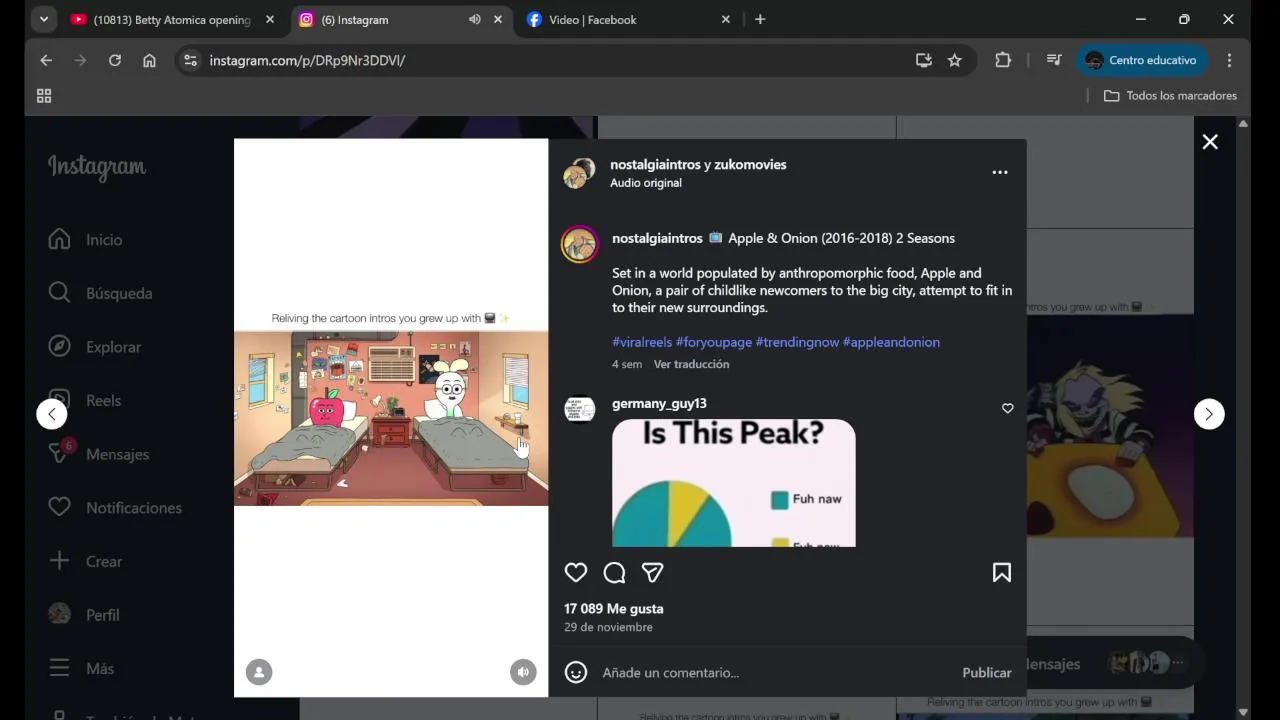This screenshot has height=720, width=1280.
Task: Select Crear in Instagram sidebar
Action: [x=86, y=561]
